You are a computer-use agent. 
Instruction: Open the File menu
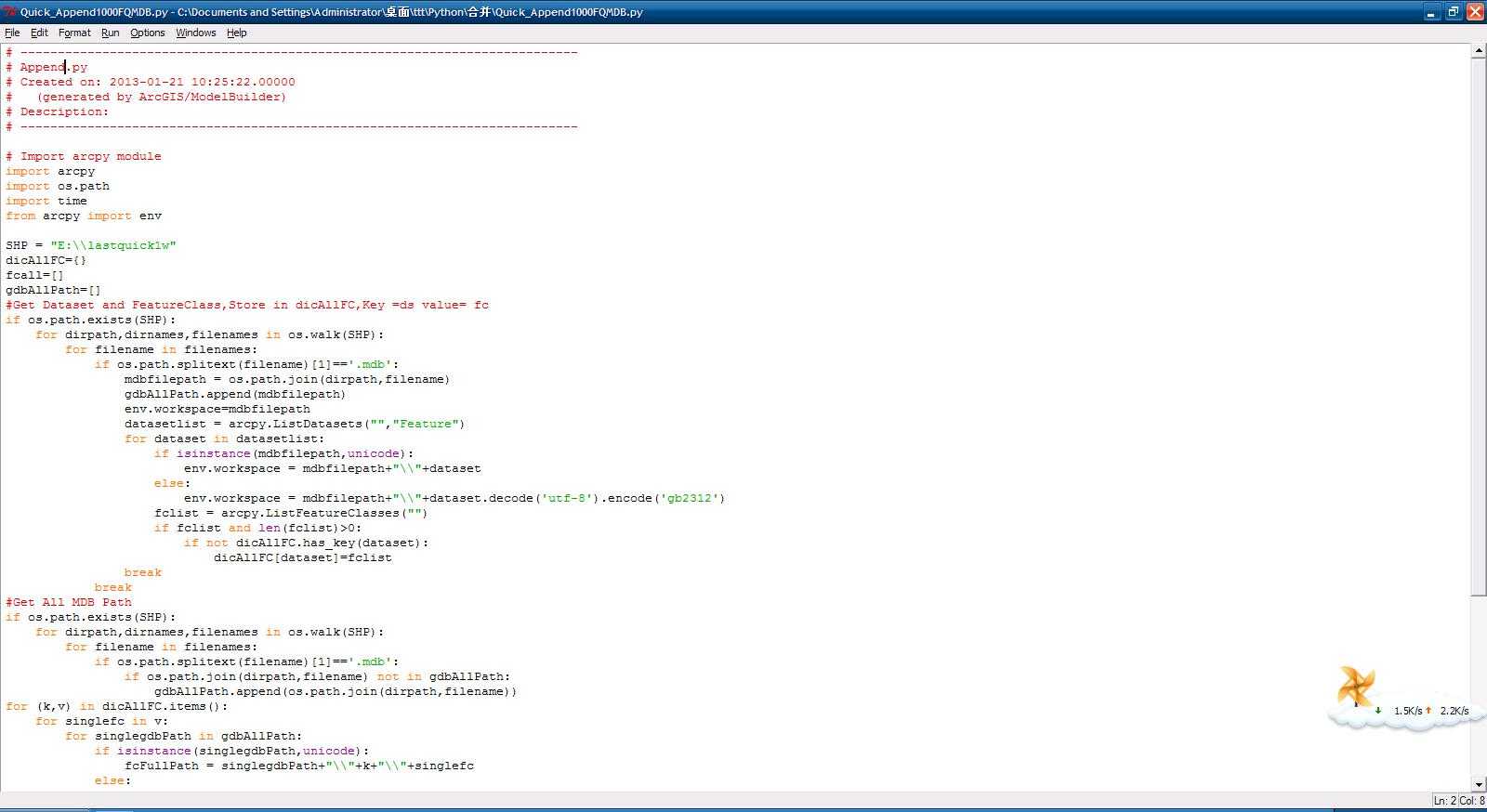12,33
